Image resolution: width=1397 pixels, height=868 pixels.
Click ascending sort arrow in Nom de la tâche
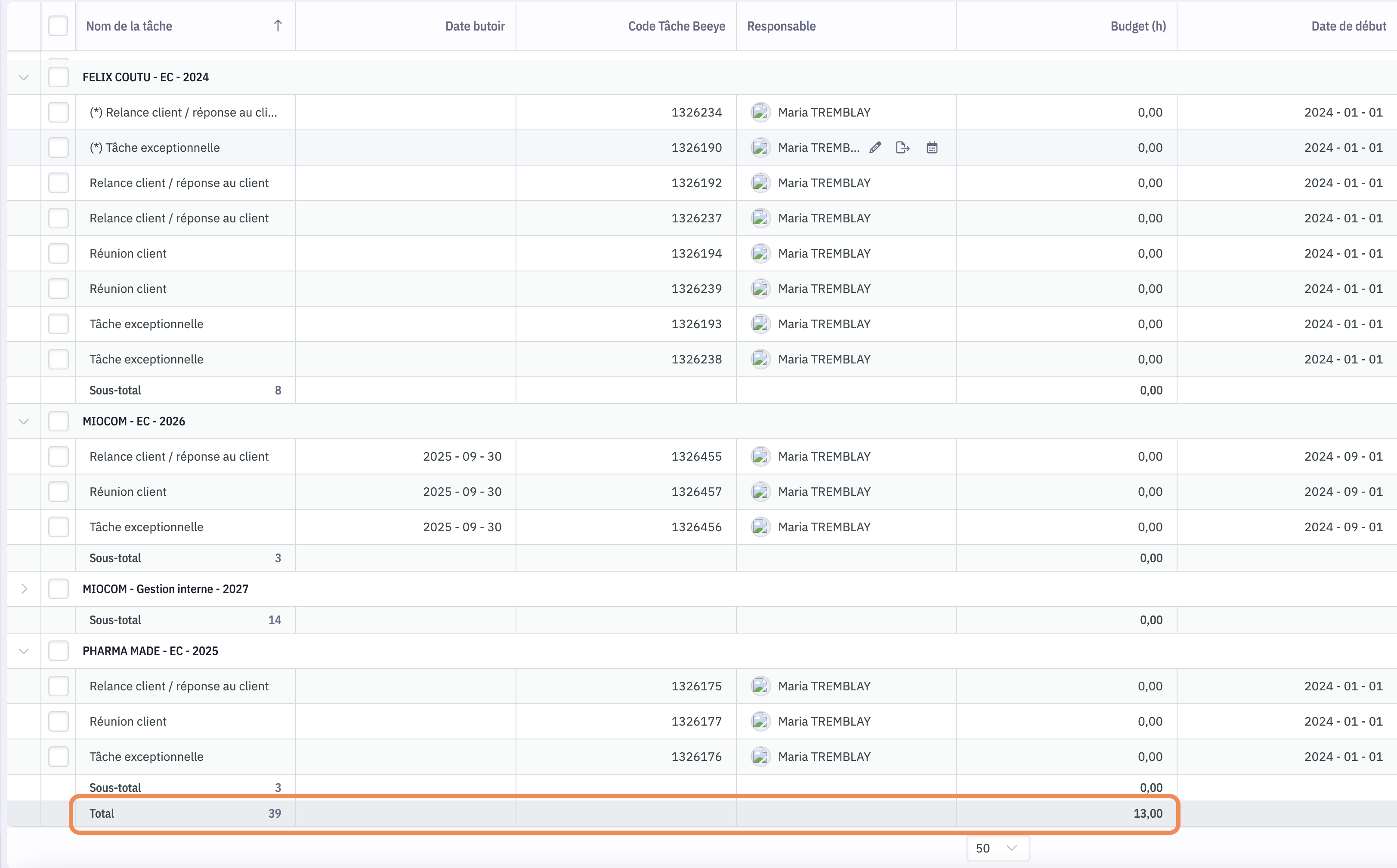point(278,26)
